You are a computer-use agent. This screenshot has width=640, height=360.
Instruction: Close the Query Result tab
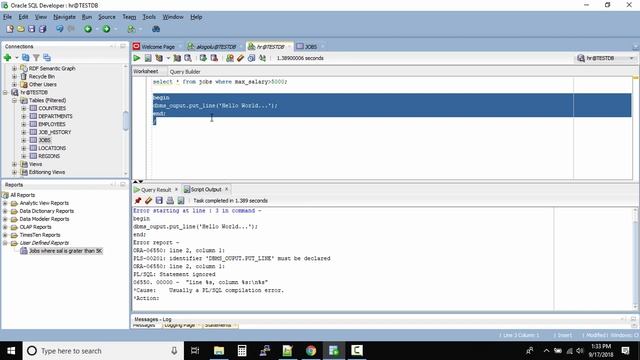click(176, 189)
